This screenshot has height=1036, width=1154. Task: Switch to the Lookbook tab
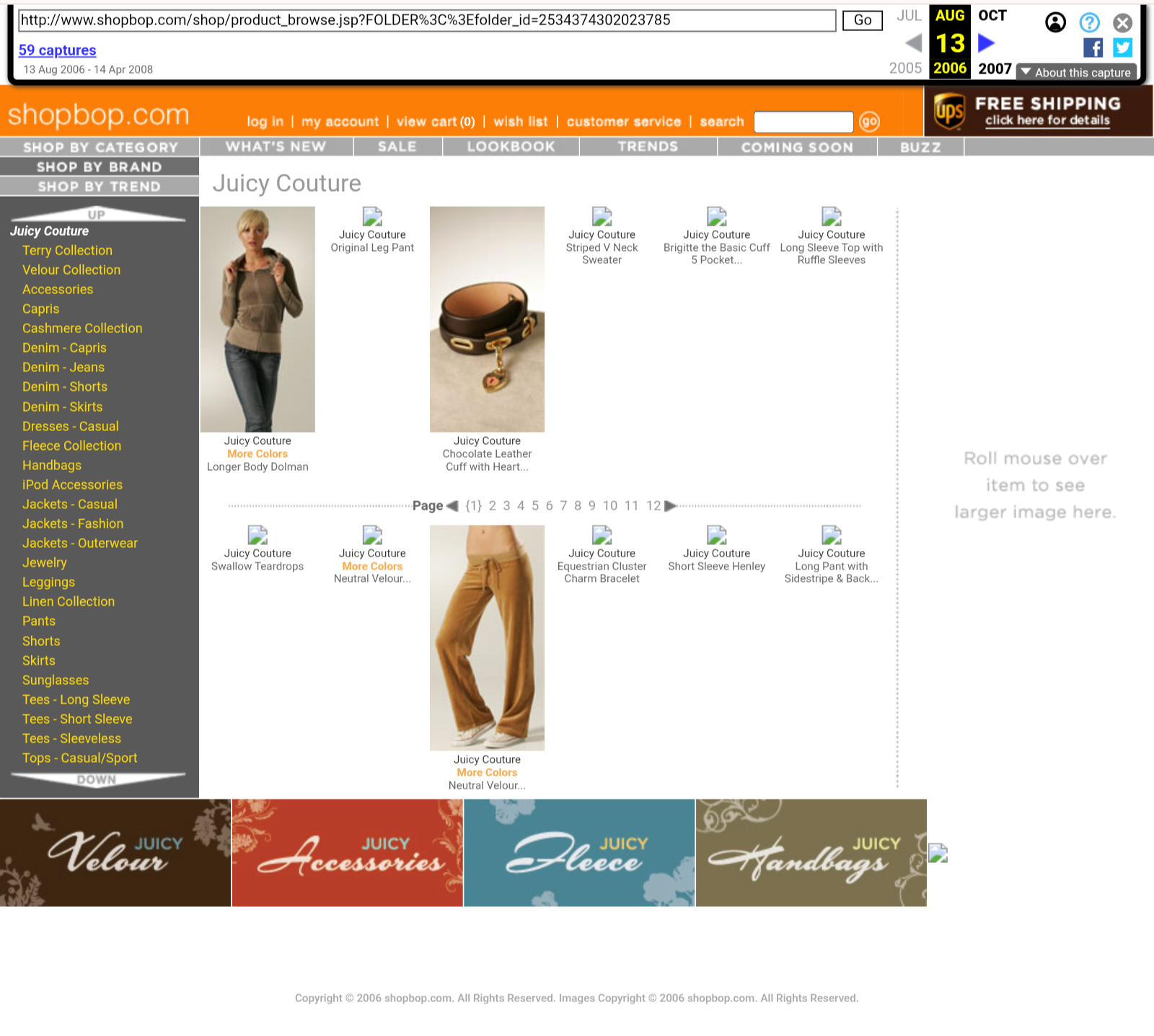(x=511, y=147)
